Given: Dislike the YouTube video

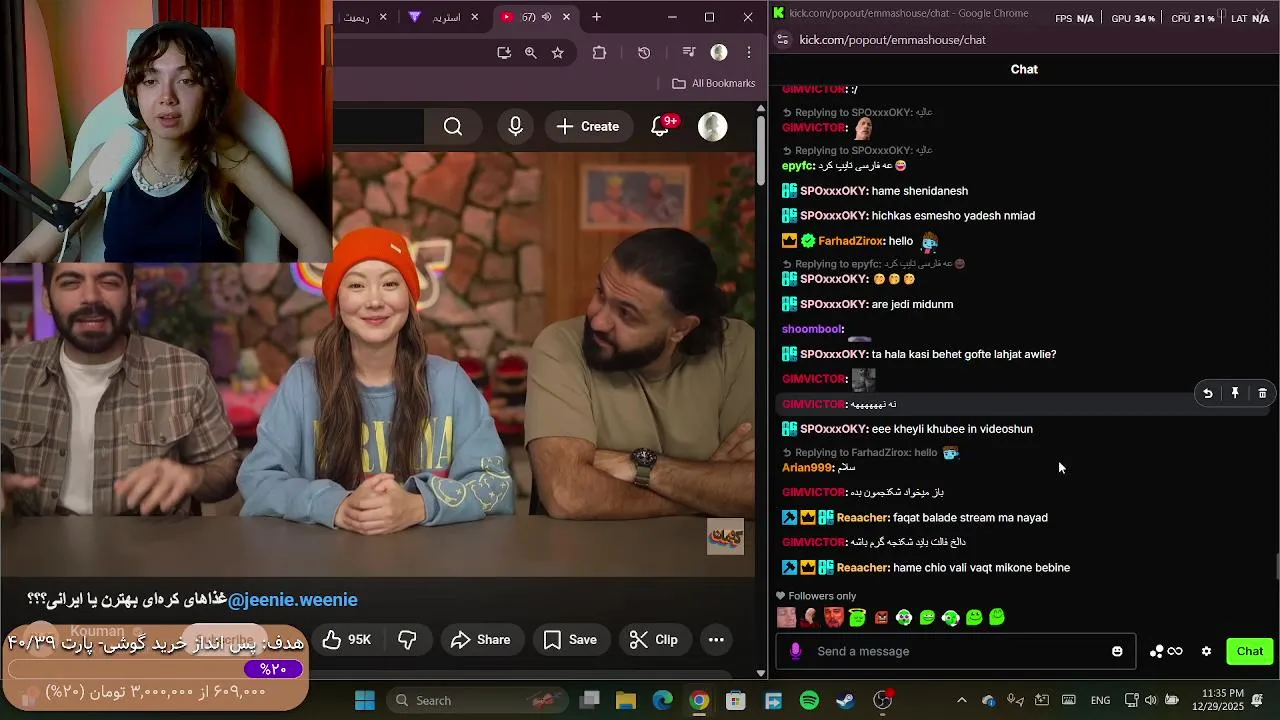Looking at the screenshot, I should (x=407, y=640).
